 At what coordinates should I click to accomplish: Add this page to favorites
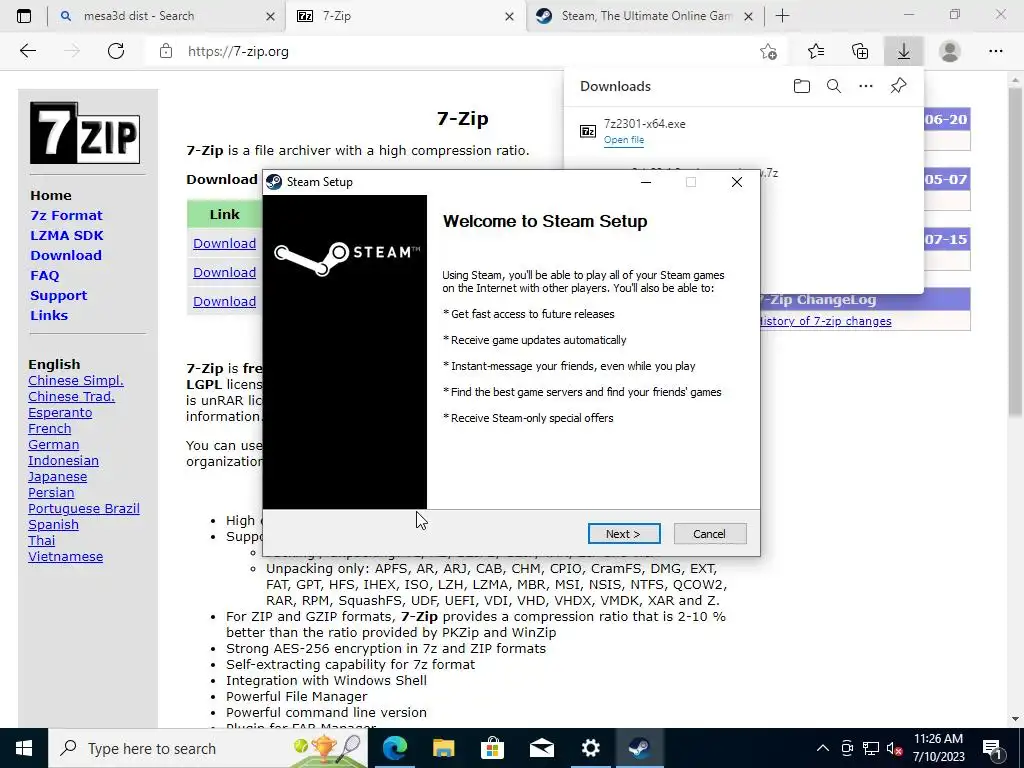pos(769,51)
